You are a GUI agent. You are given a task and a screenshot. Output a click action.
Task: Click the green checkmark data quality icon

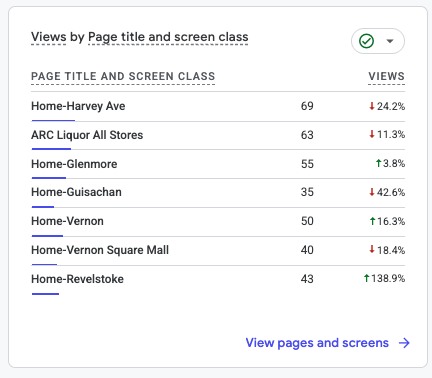366,41
